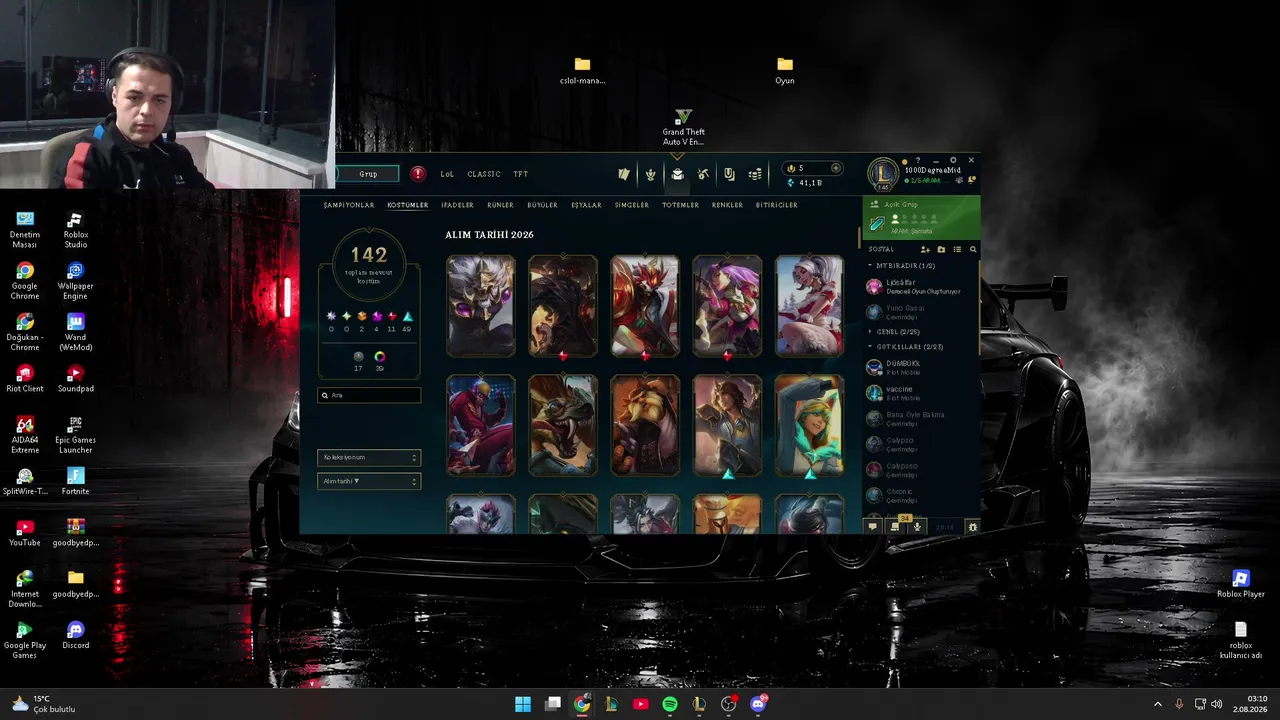Select the LoL game tab
This screenshot has width=1280, height=720.
[447, 174]
